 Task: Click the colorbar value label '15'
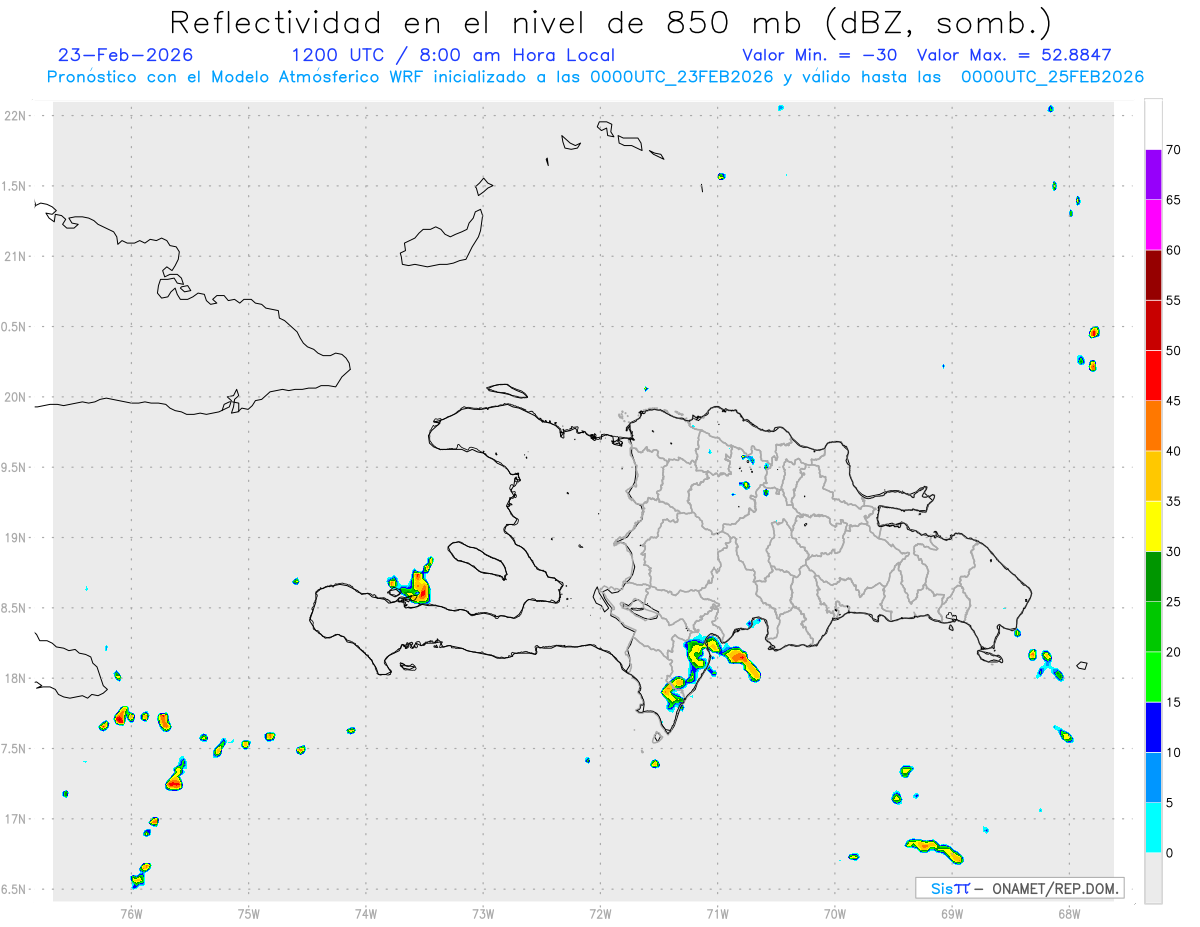click(1173, 702)
